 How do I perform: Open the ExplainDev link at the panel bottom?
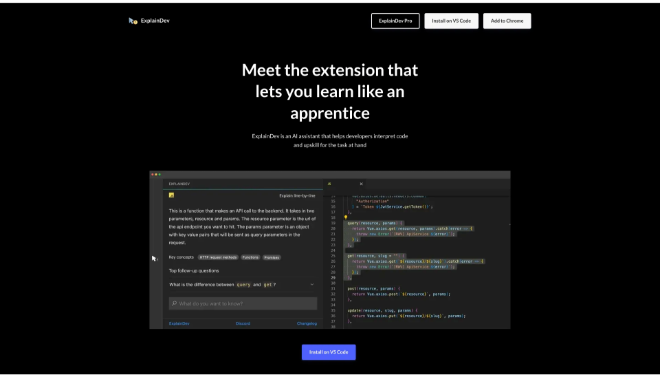pos(179,324)
